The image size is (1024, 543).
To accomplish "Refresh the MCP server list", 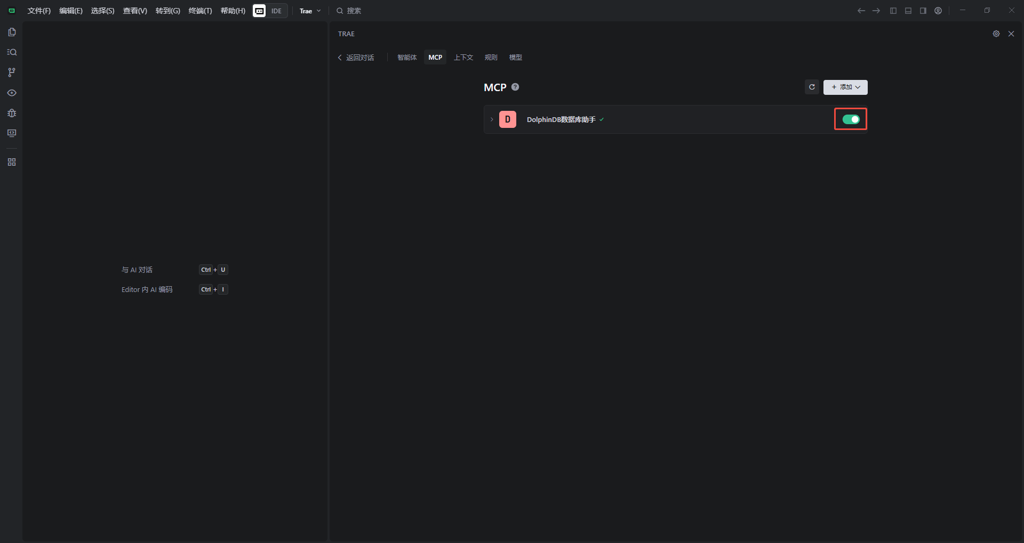I will 812,87.
